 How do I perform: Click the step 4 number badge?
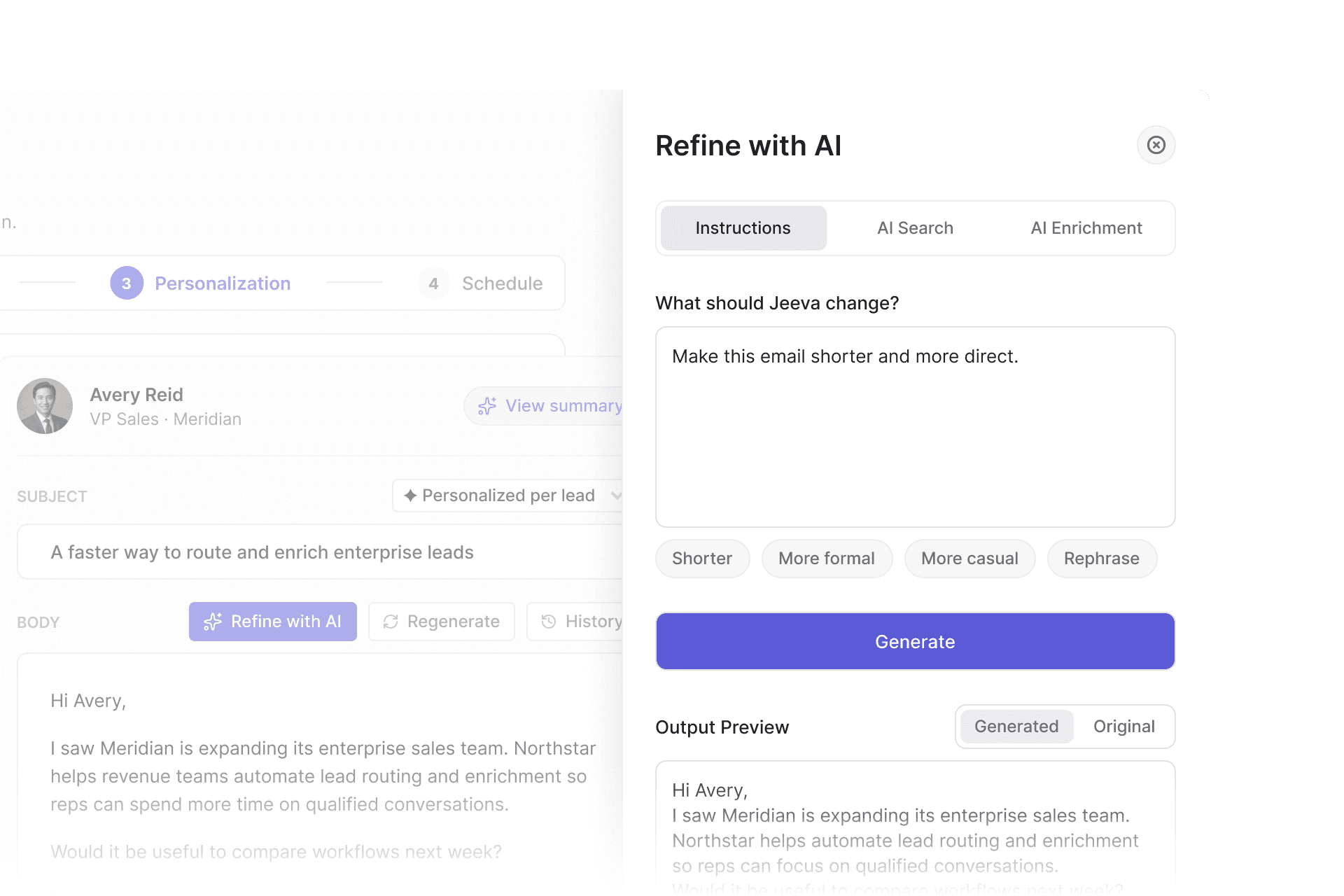[434, 283]
